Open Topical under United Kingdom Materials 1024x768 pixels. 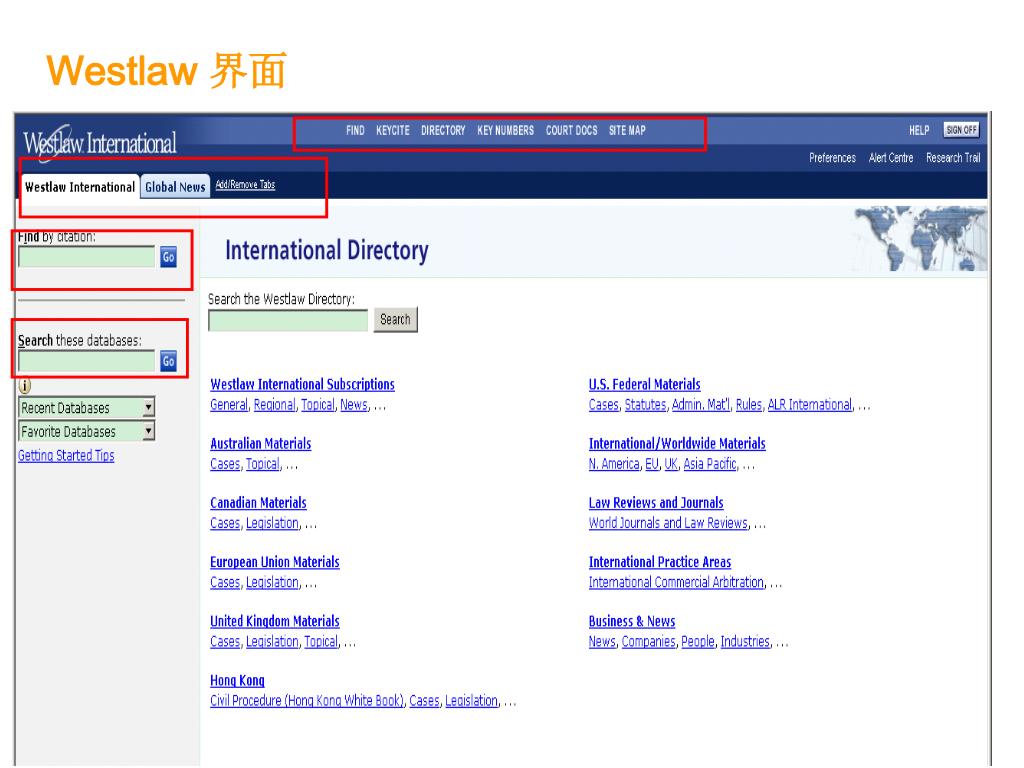tap(321, 642)
